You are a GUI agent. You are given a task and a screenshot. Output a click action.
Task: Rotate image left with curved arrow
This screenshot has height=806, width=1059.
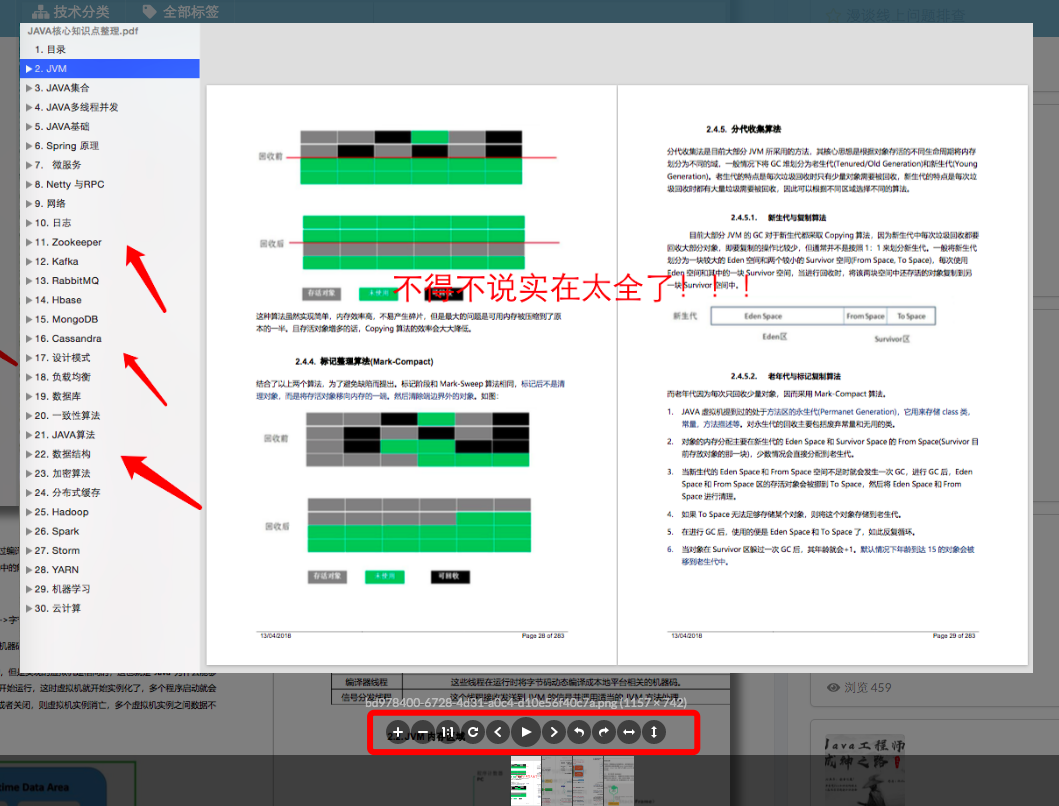tap(579, 732)
